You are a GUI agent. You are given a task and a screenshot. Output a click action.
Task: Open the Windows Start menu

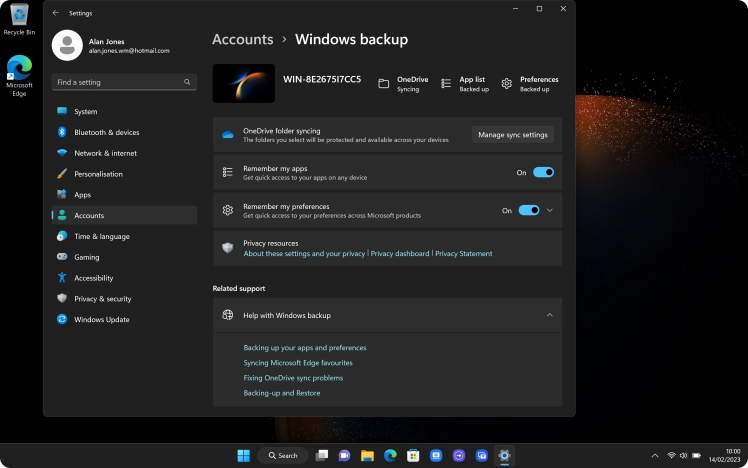click(x=244, y=456)
